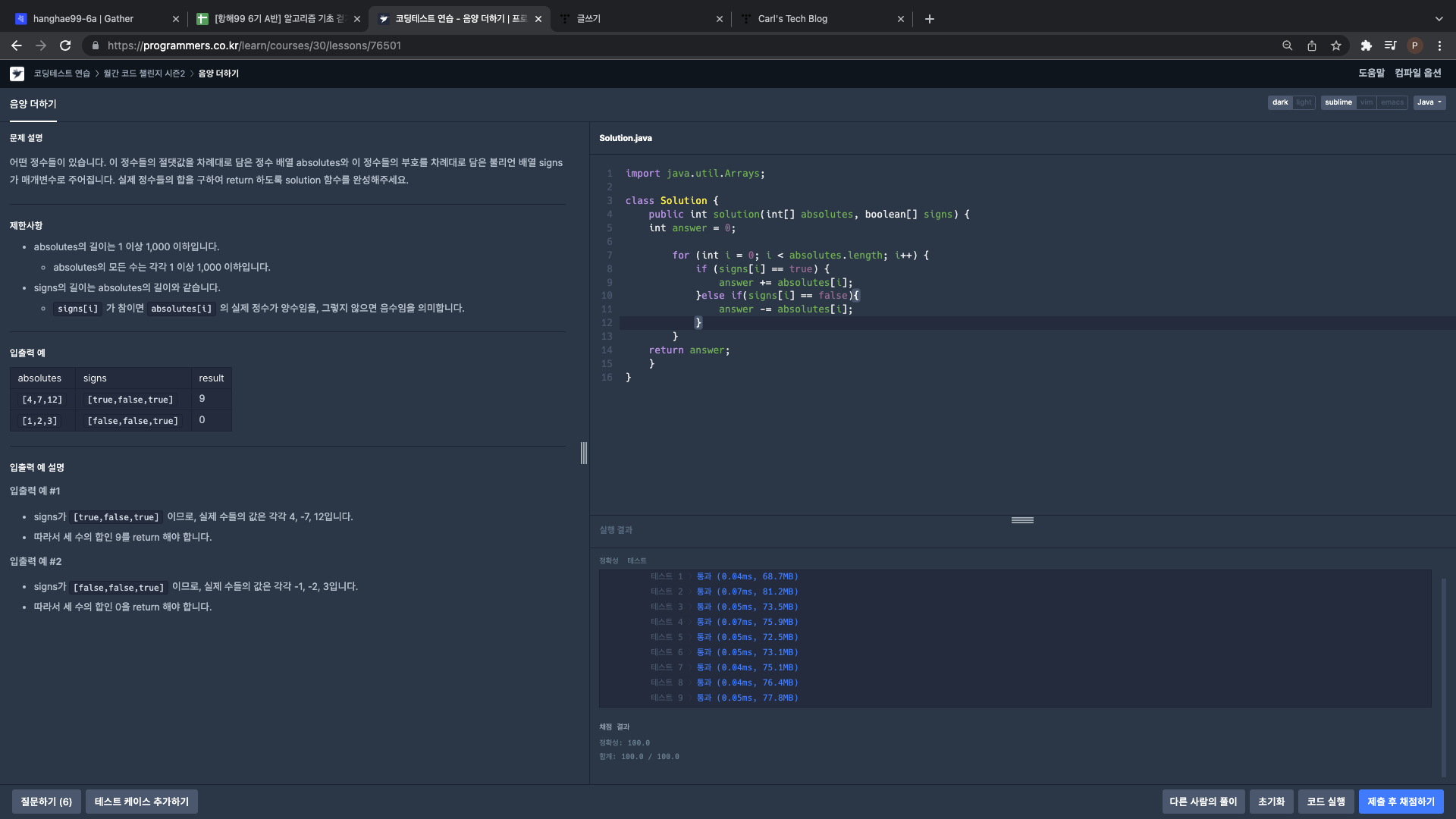Click the profile avatar P icon

pyautogui.click(x=1414, y=45)
